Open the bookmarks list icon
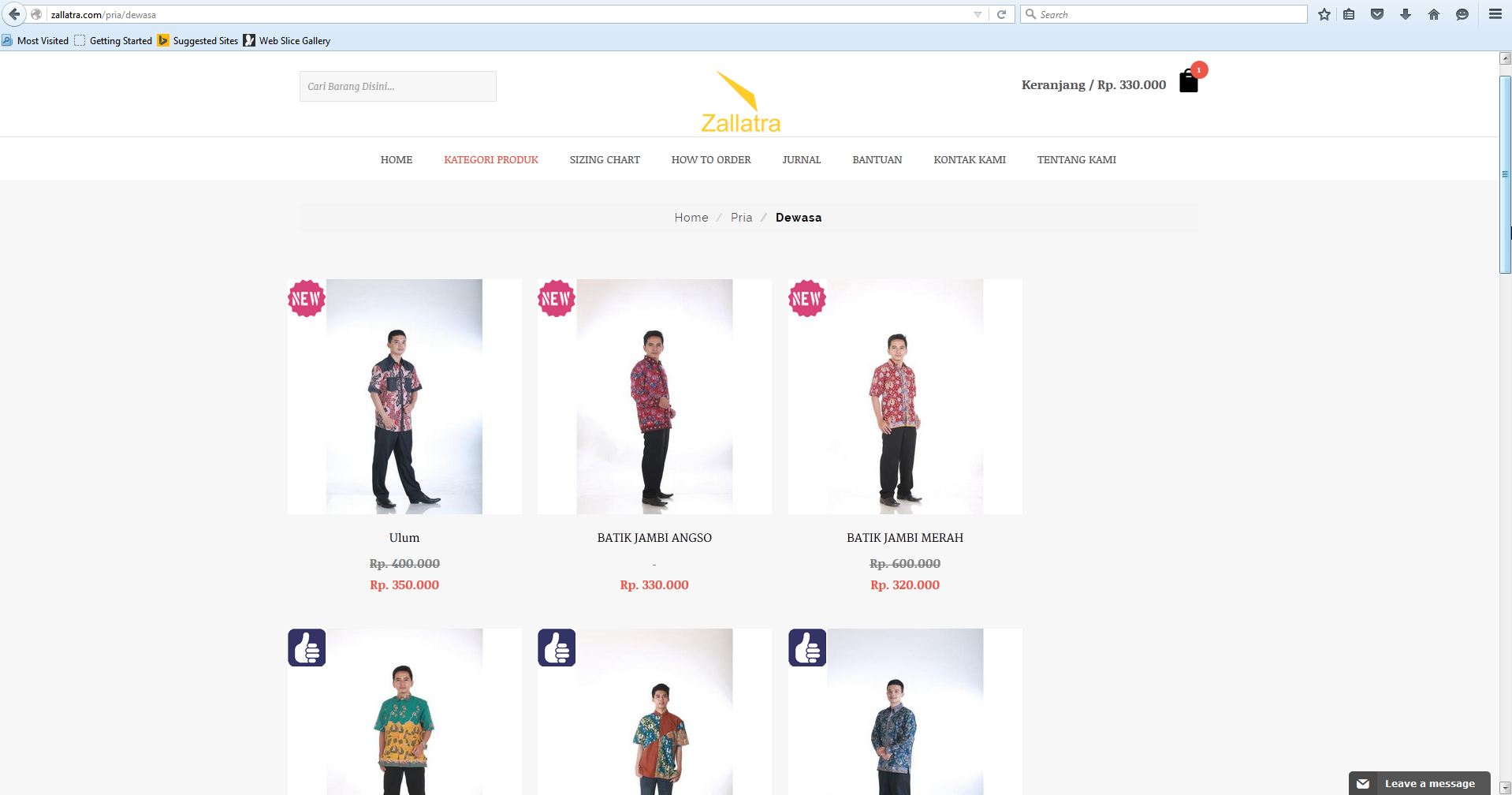The width and height of the screenshot is (1512, 795). (1349, 14)
